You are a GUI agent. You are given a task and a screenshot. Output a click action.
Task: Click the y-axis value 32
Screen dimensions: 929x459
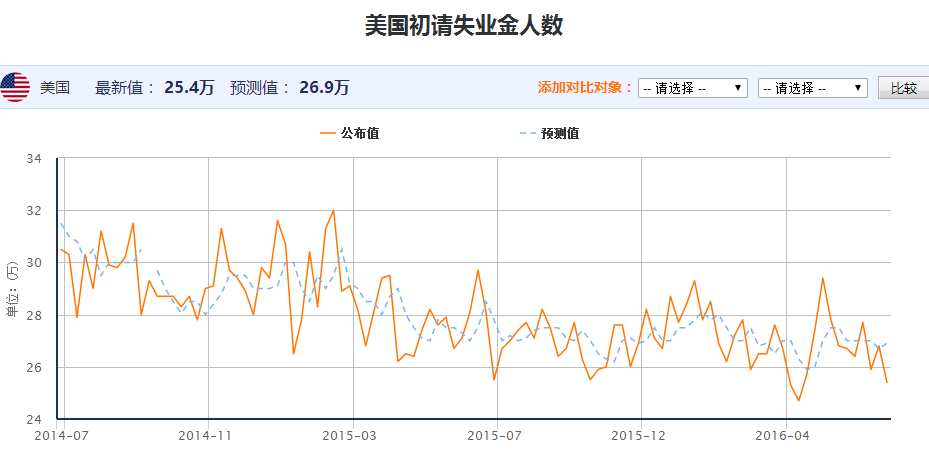point(34,210)
